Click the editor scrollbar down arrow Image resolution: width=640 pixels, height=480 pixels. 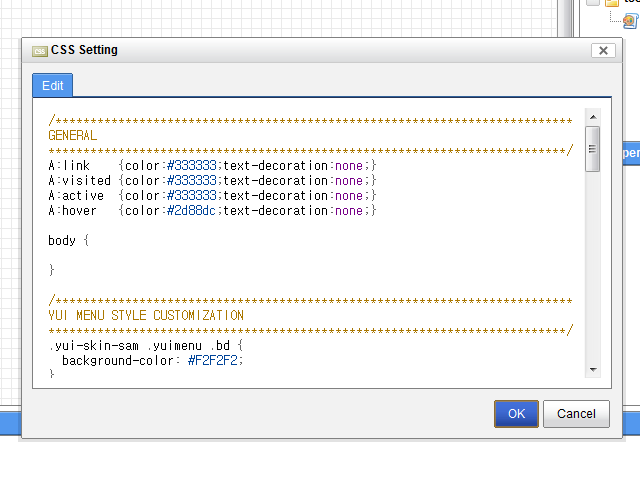[x=592, y=369]
